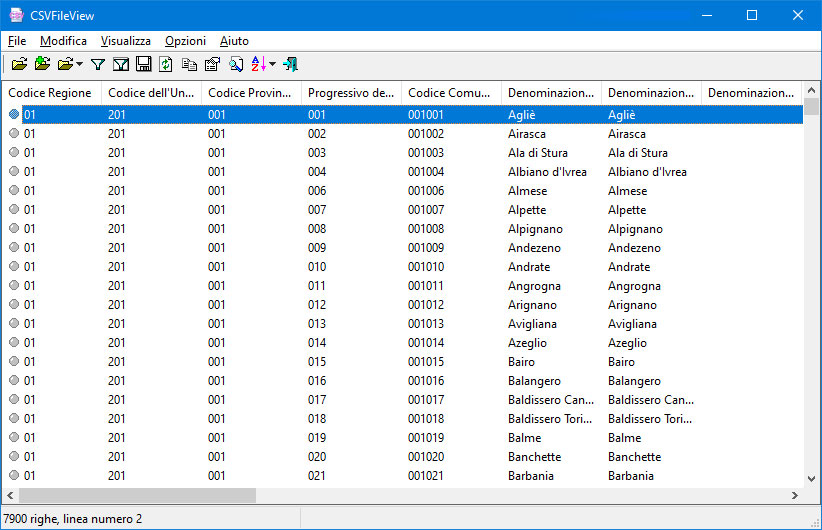This screenshot has width=822, height=530.
Task: Click the horizontal scrollbar right arrow
Action: tap(795, 495)
